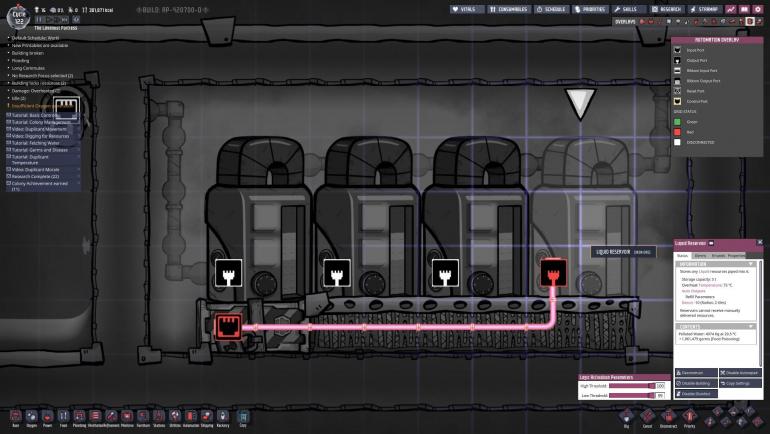The image size is (770, 434).
Task: Collapse the Contents section header
Action: [717, 326]
